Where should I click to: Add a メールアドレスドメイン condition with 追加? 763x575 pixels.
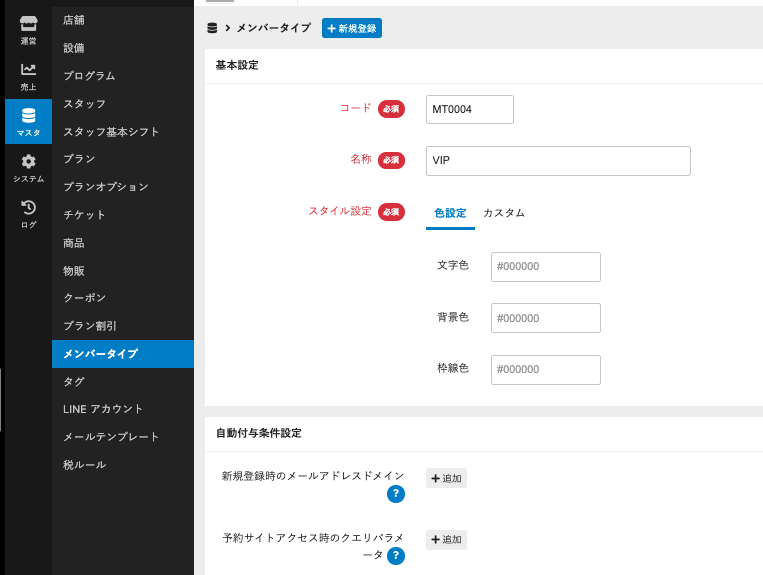[x=446, y=478]
